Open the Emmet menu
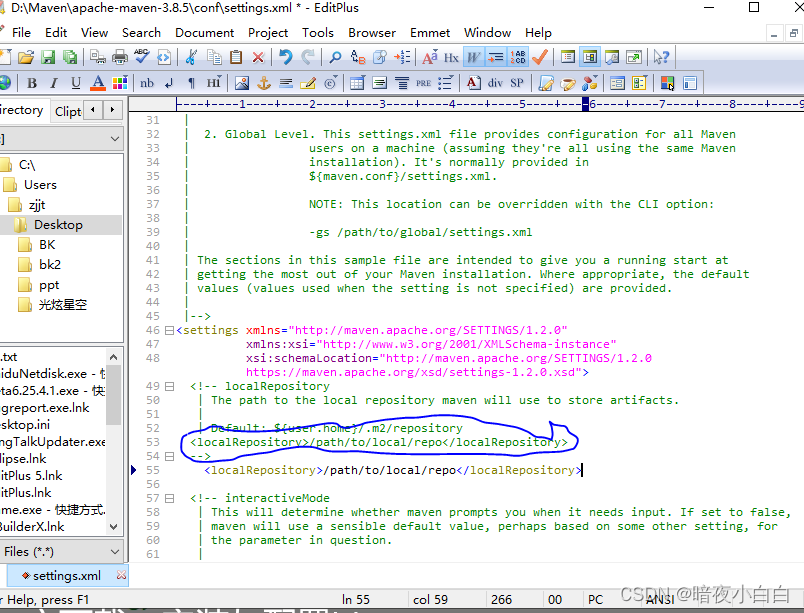The width and height of the screenshot is (804, 613). [x=430, y=33]
